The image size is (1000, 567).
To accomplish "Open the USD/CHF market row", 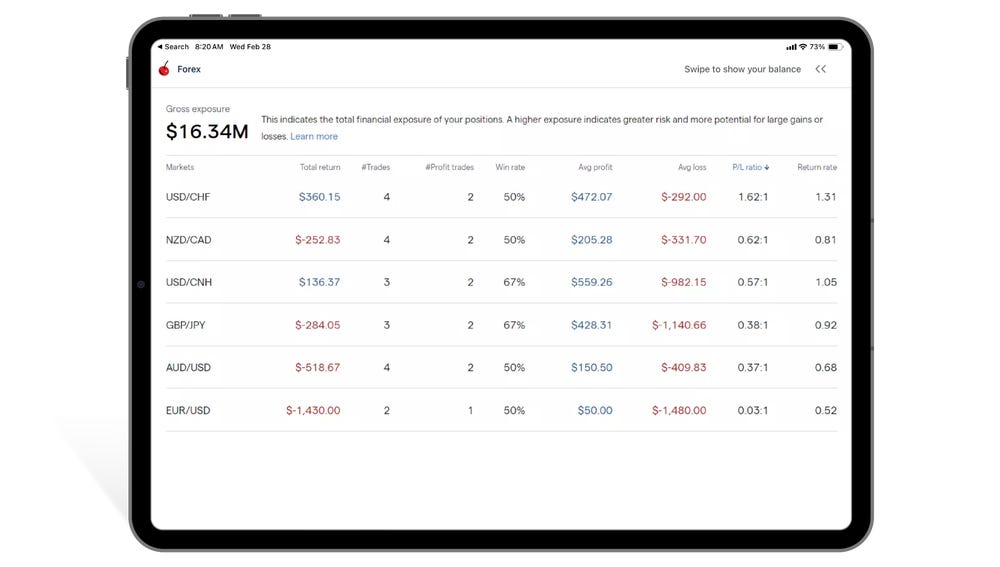I will [501, 197].
